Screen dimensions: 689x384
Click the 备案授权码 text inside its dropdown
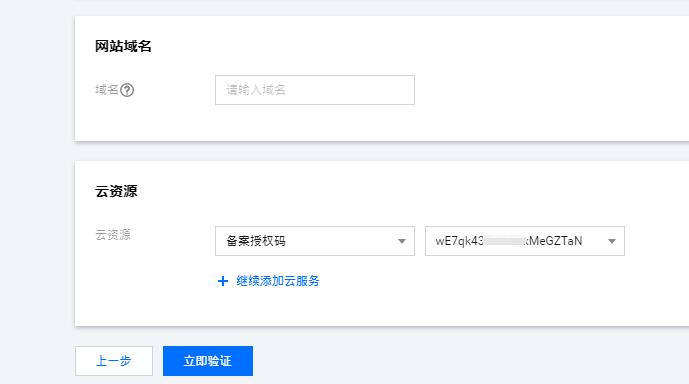256,241
